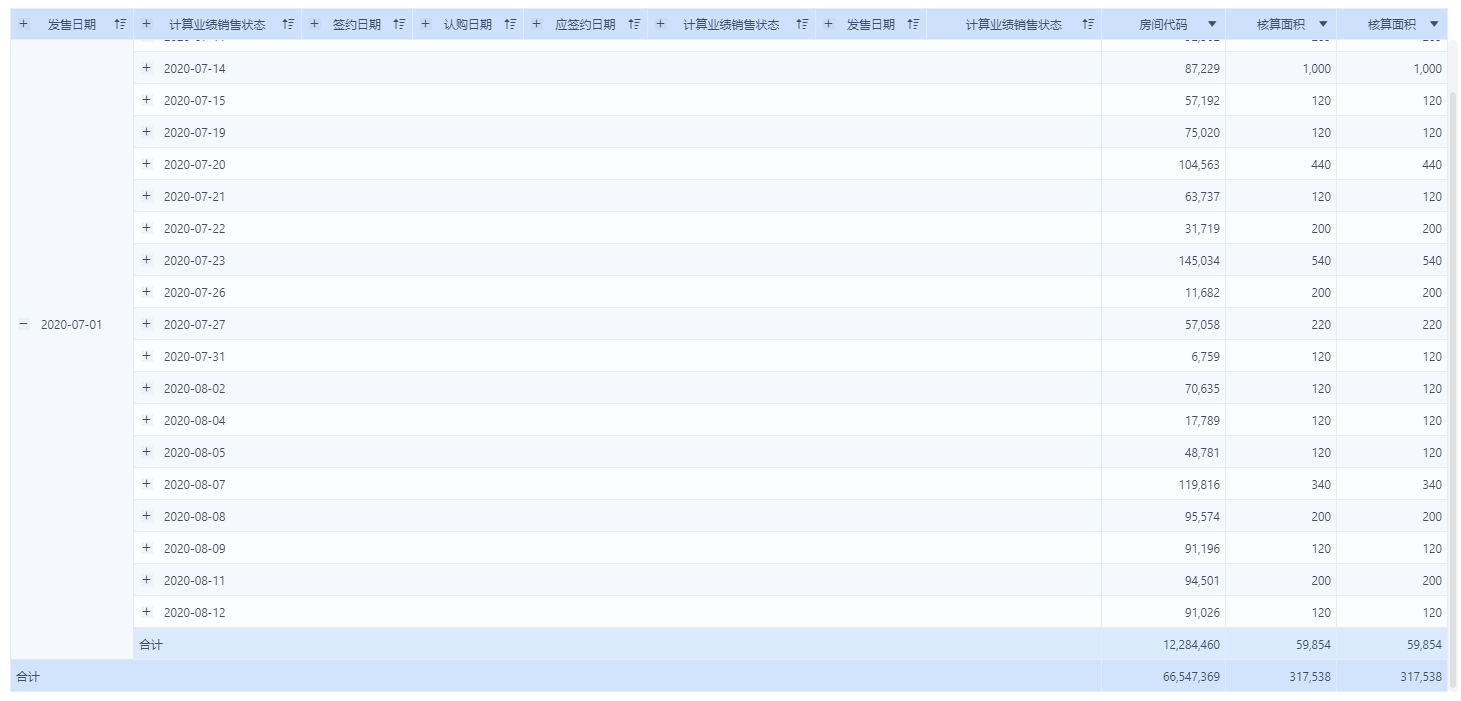
Task: Select the 145,034 value cell
Action: (1164, 260)
